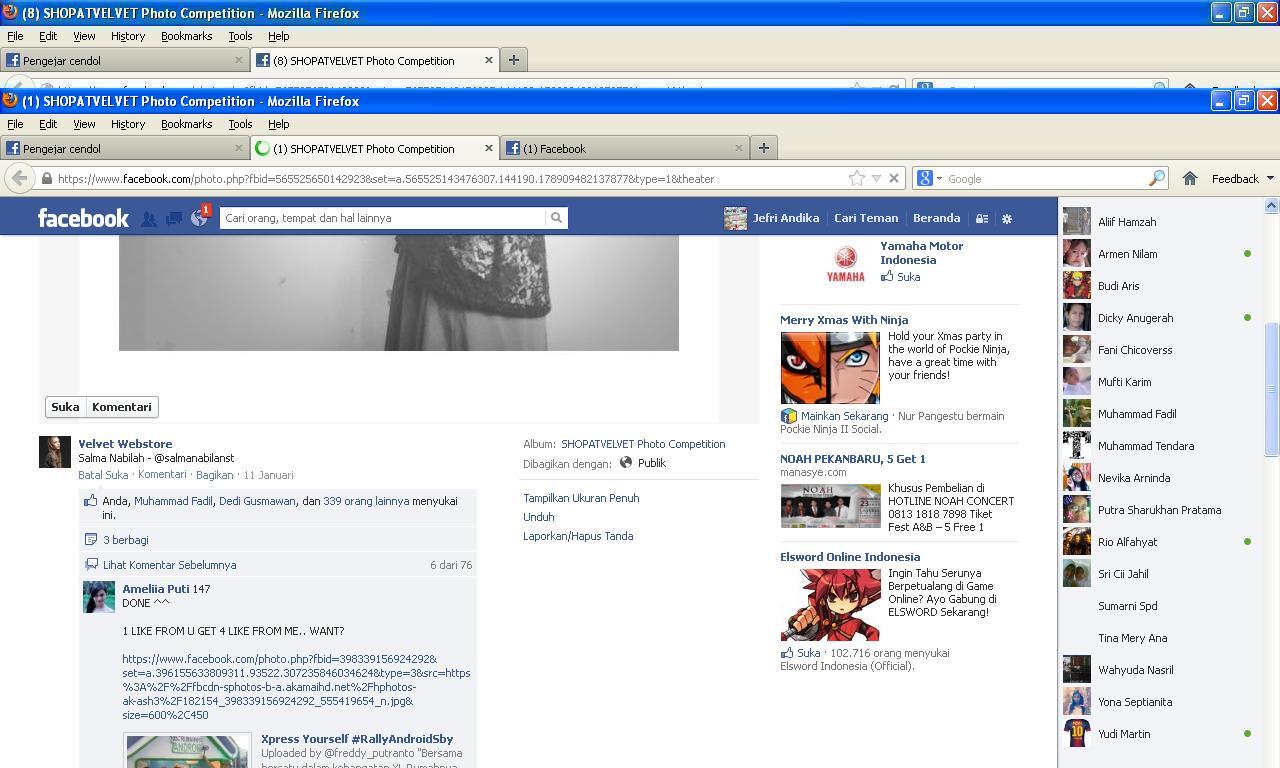Open privacy shortcuts lock icon
Viewport: 1280px width, 768px height.
982,218
